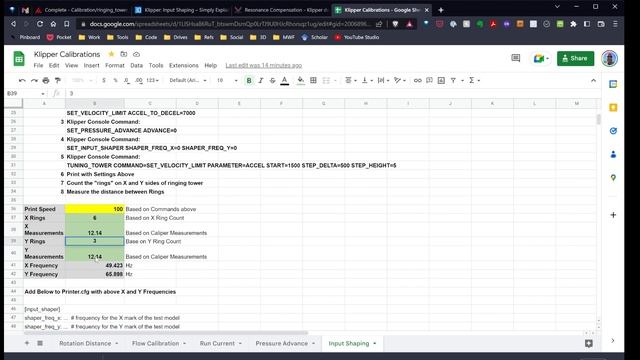Open the text color picker
The height and width of the screenshot is (360, 640).
tap(284, 80)
